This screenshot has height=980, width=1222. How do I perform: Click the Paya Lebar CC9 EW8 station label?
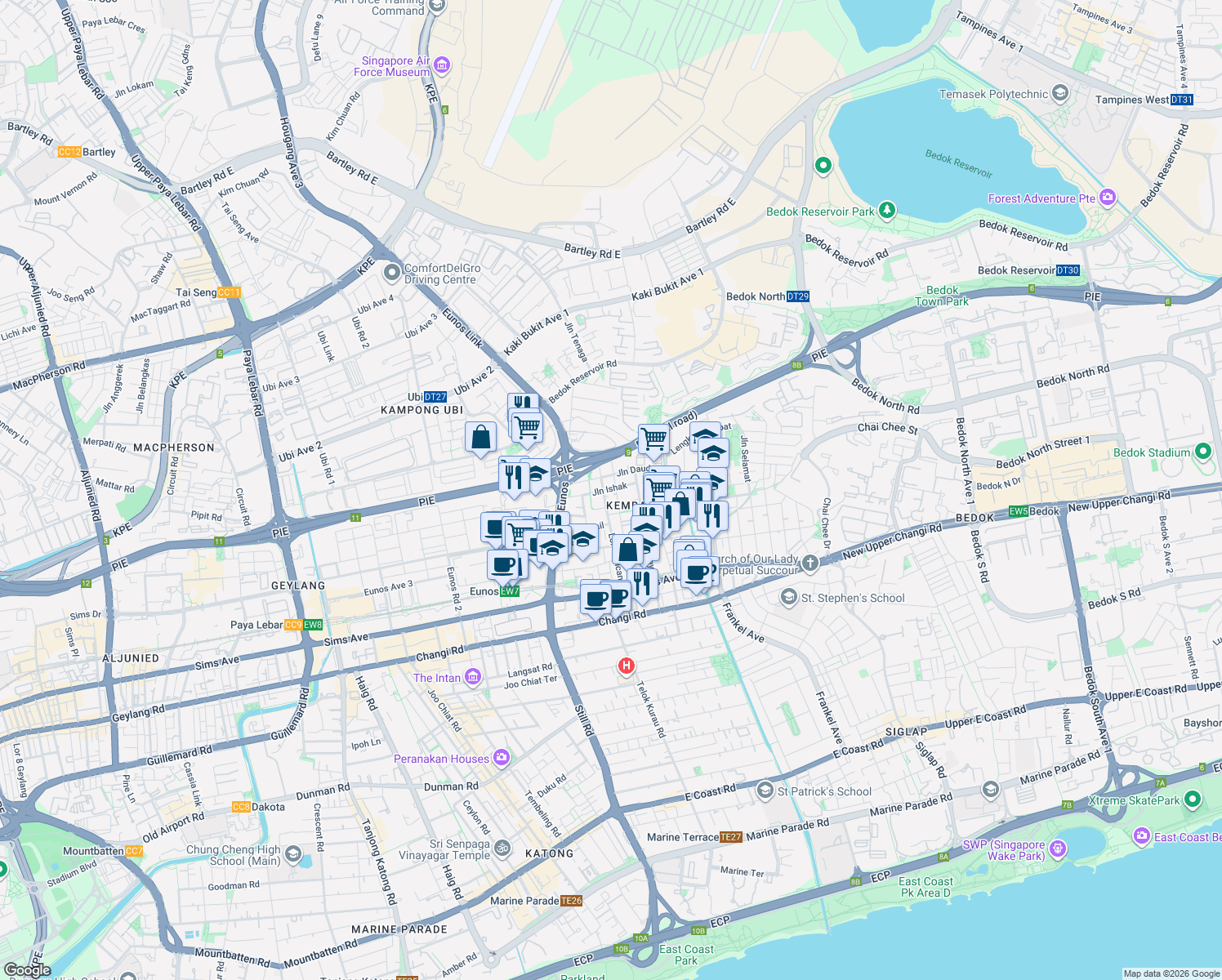coord(277,625)
